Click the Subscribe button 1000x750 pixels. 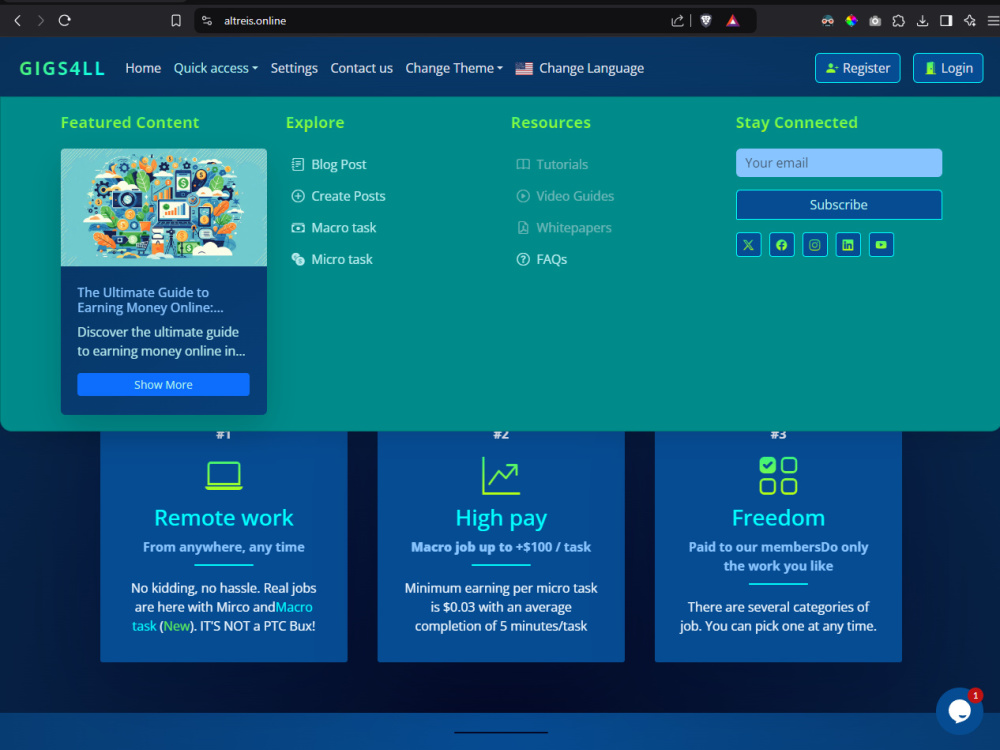pyautogui.click(x=839, y=205)
